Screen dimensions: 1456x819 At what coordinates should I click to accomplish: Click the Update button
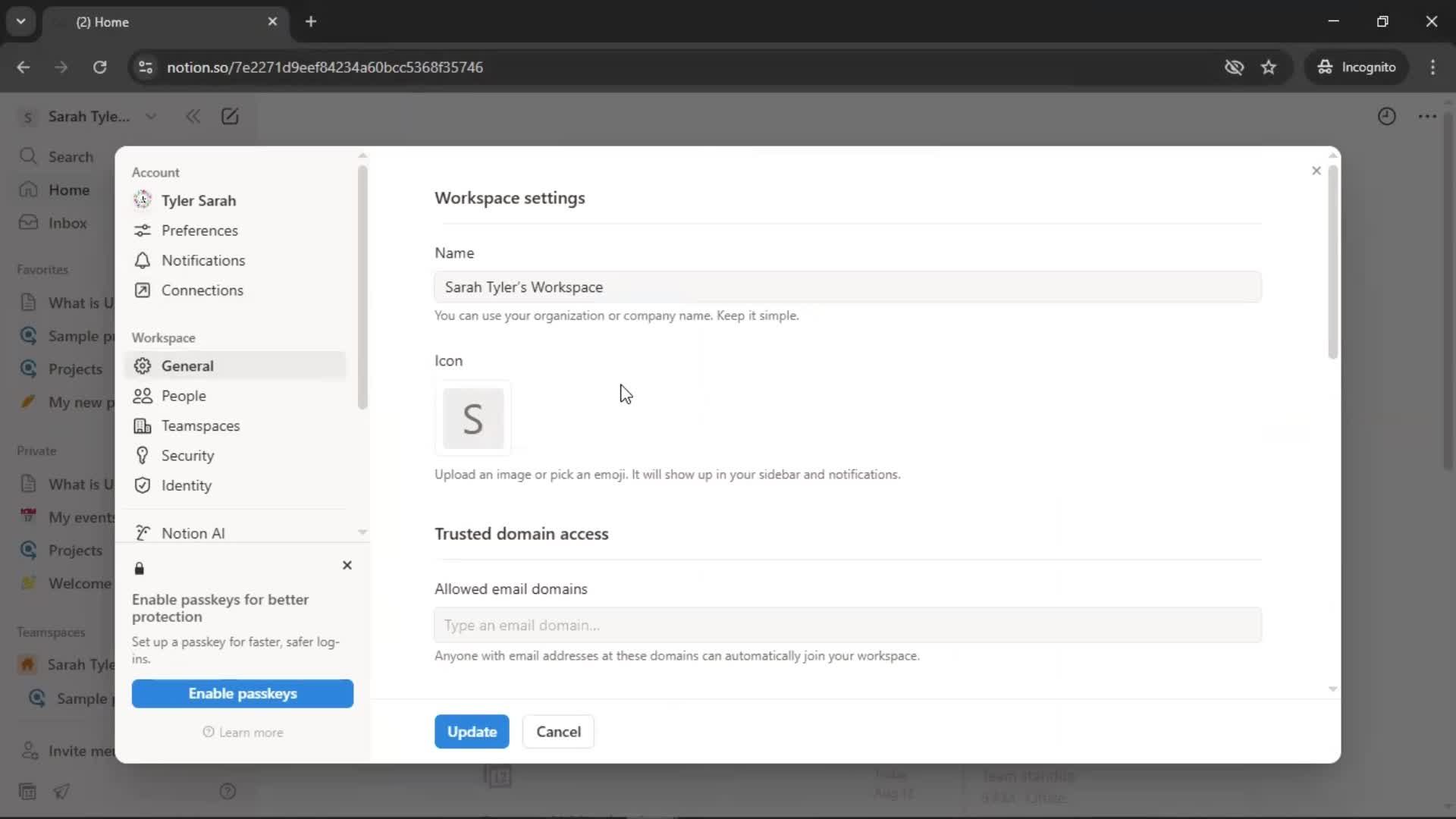click(x=472, y=732)
